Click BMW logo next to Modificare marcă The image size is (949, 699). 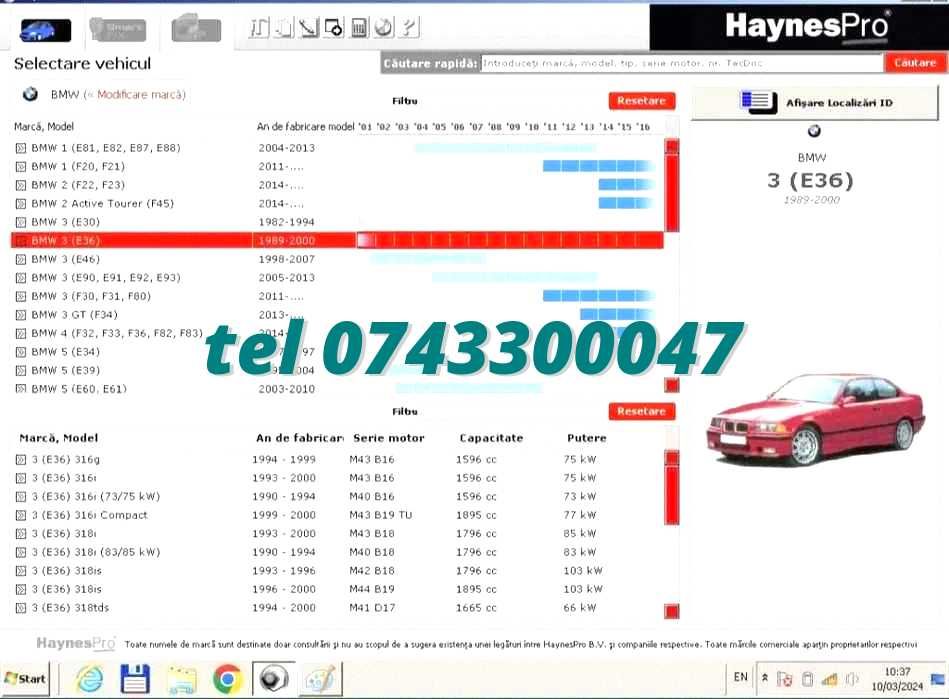click(x=30, y=94)
